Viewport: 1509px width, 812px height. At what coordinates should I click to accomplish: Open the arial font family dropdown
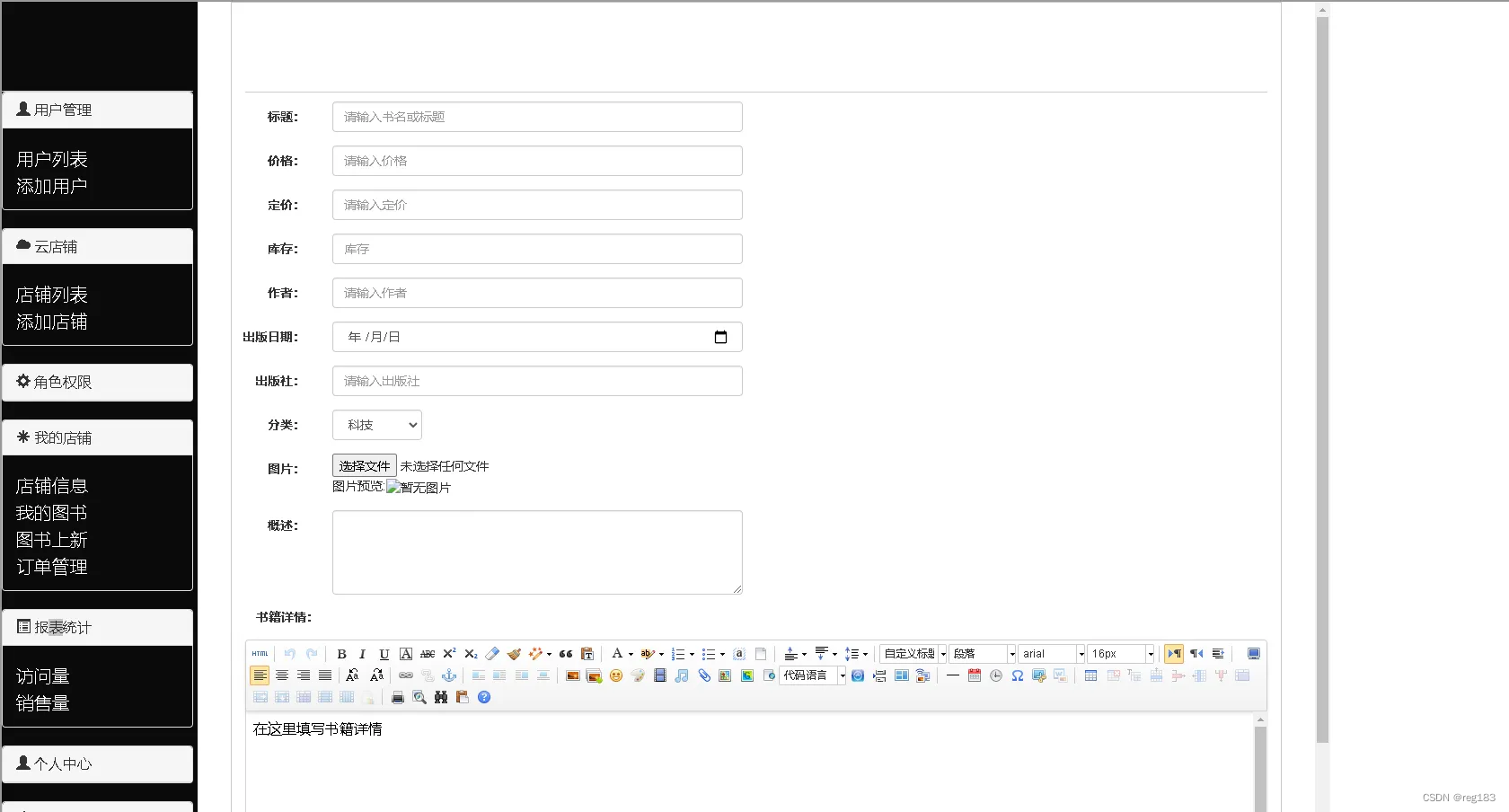[x=1052, y=654]
